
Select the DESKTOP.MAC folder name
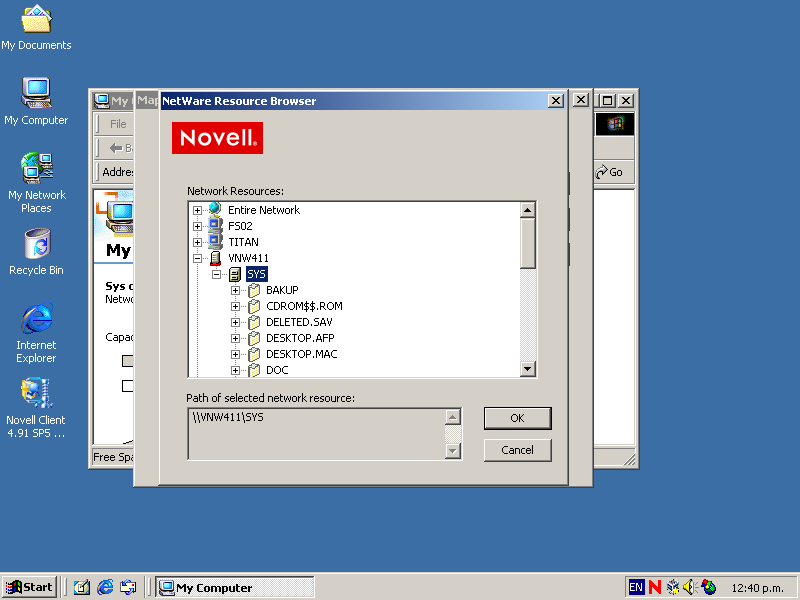[x=302, y=354]
